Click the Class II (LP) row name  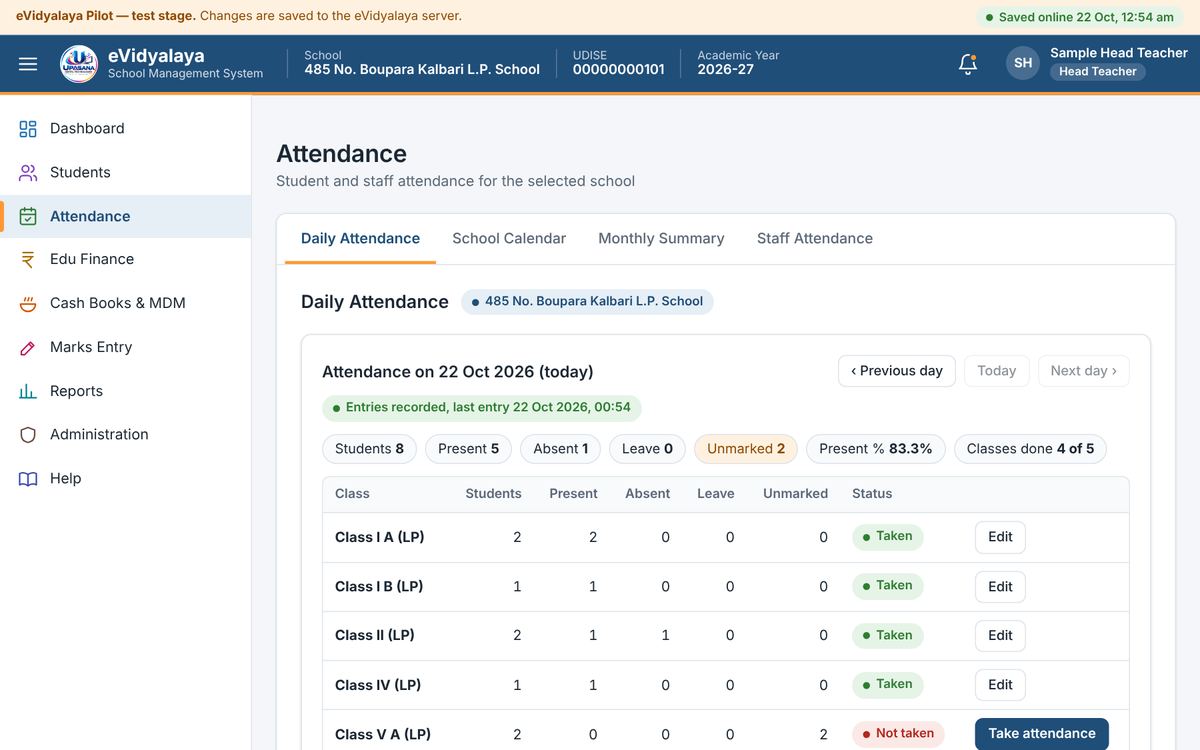[x=375, y=635]
